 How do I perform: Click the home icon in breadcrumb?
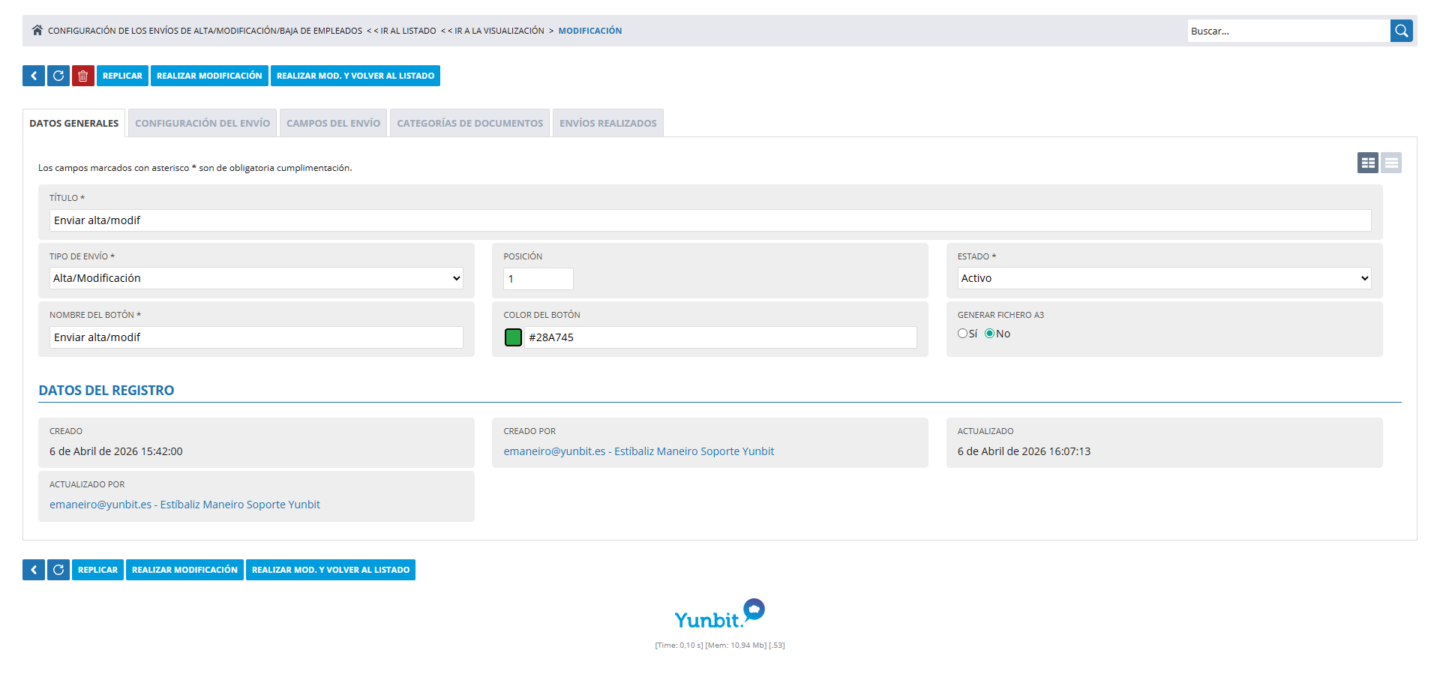(x=37, y=31)
